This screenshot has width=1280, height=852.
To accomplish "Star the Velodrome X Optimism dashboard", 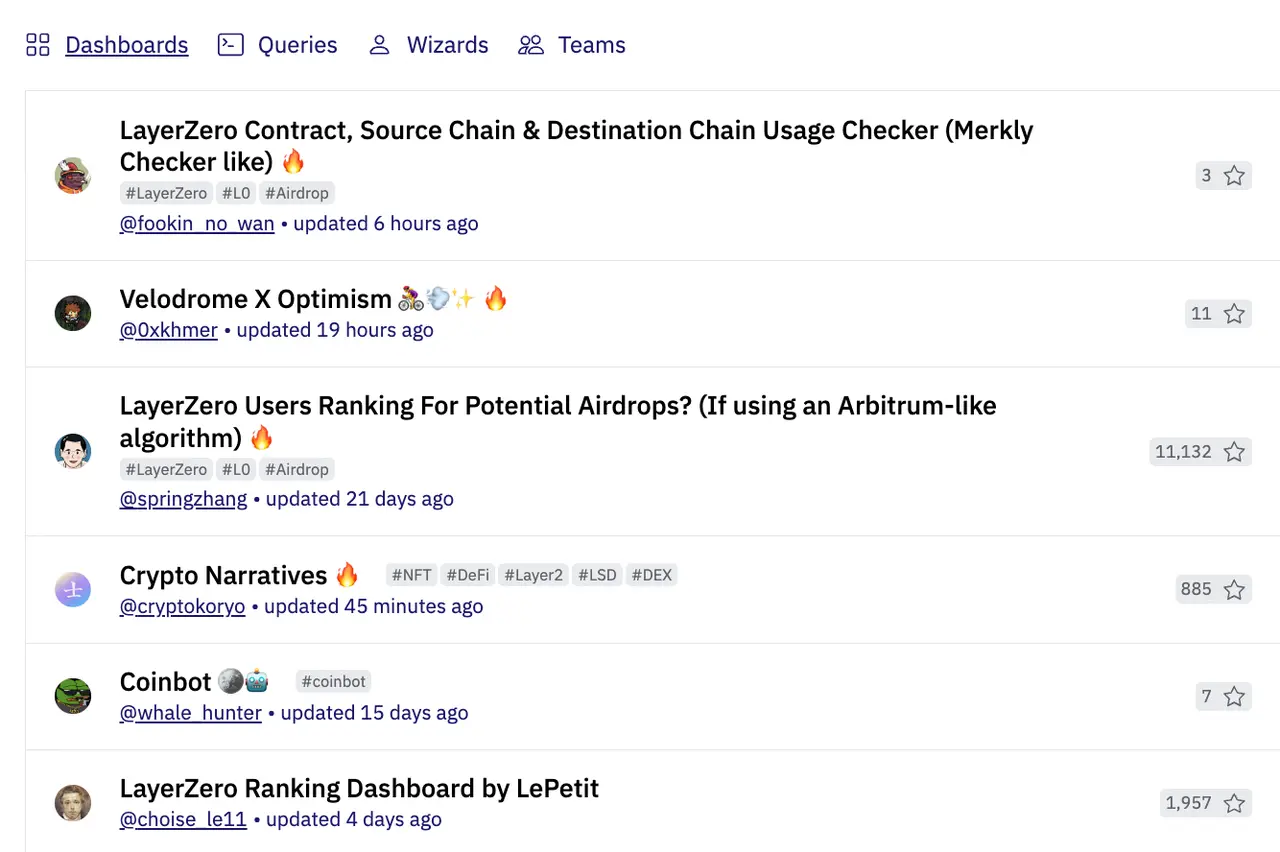I will 1234,313.
